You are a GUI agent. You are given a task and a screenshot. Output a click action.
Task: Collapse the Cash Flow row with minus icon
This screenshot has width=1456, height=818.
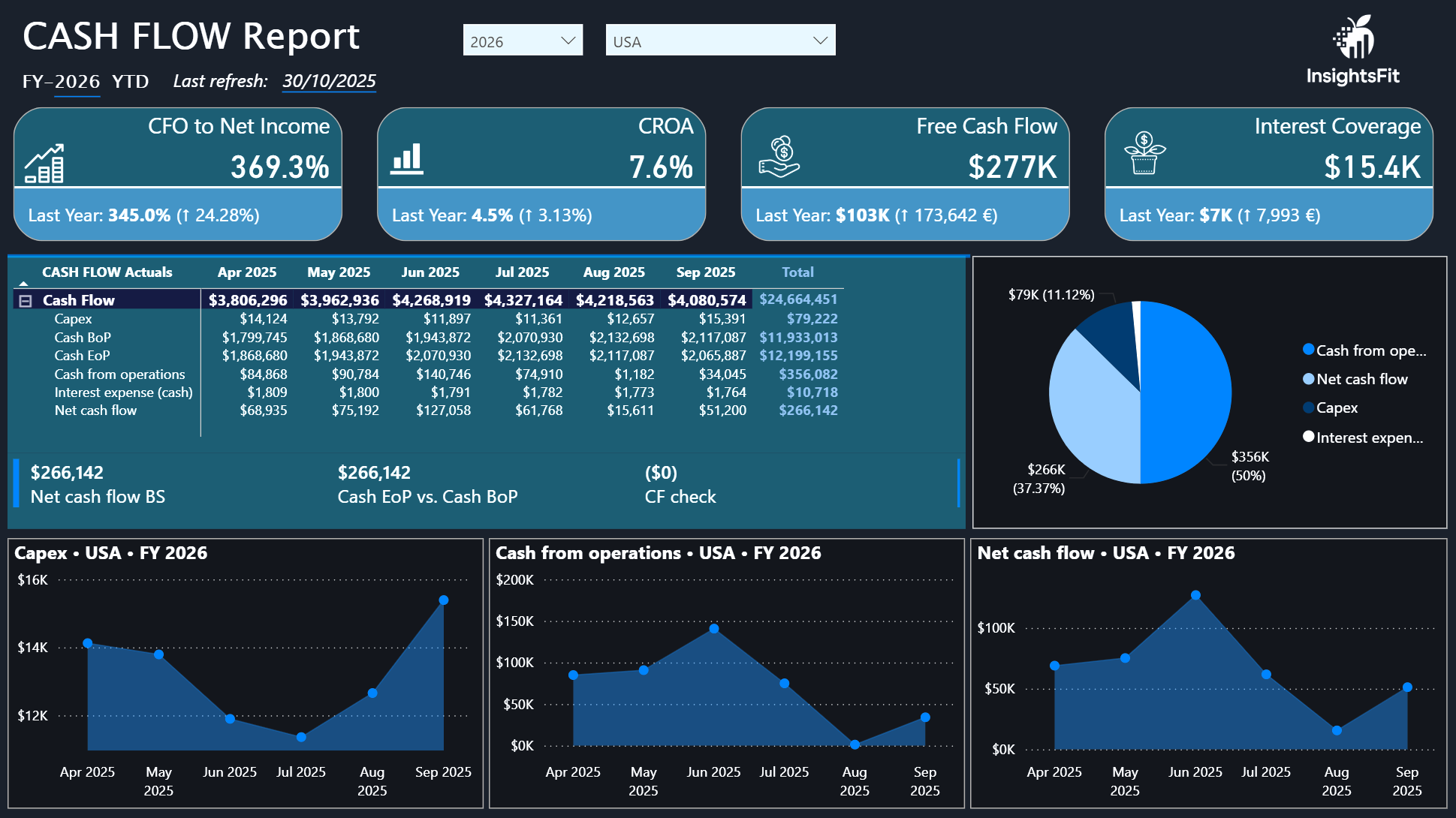26,301
